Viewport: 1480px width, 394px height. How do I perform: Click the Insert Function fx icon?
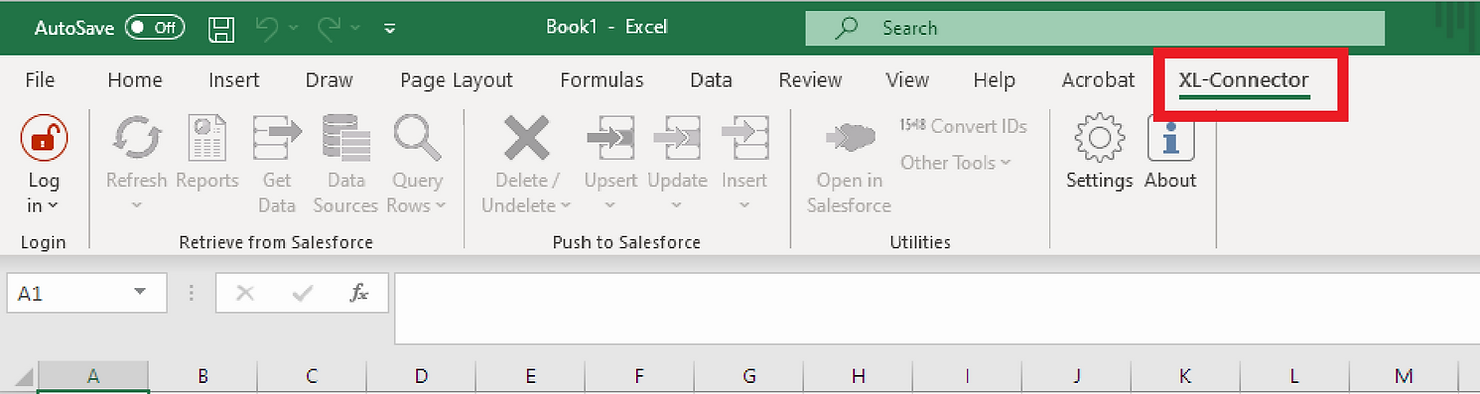(359, 293)
